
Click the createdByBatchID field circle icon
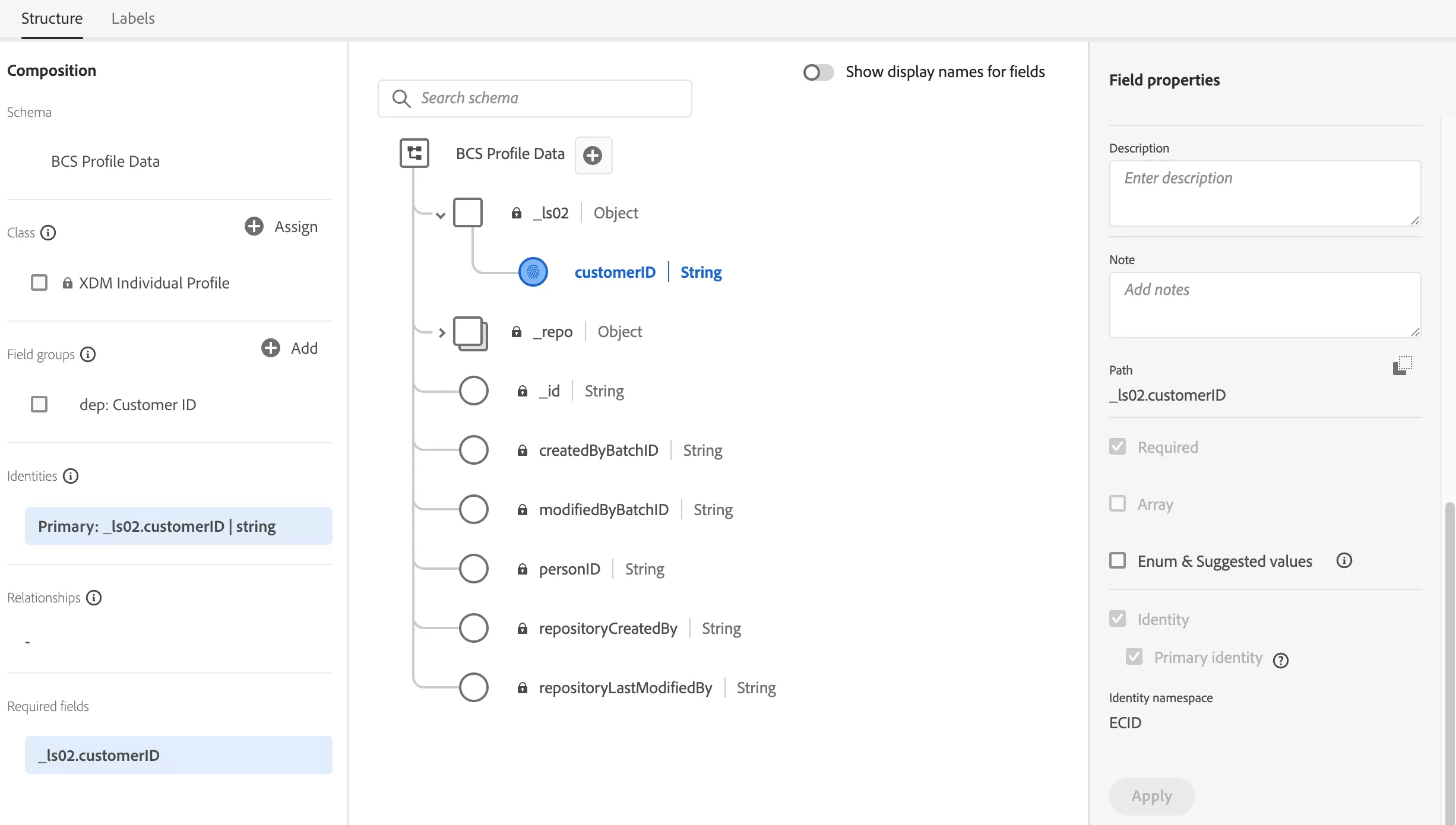click(474, 450)
